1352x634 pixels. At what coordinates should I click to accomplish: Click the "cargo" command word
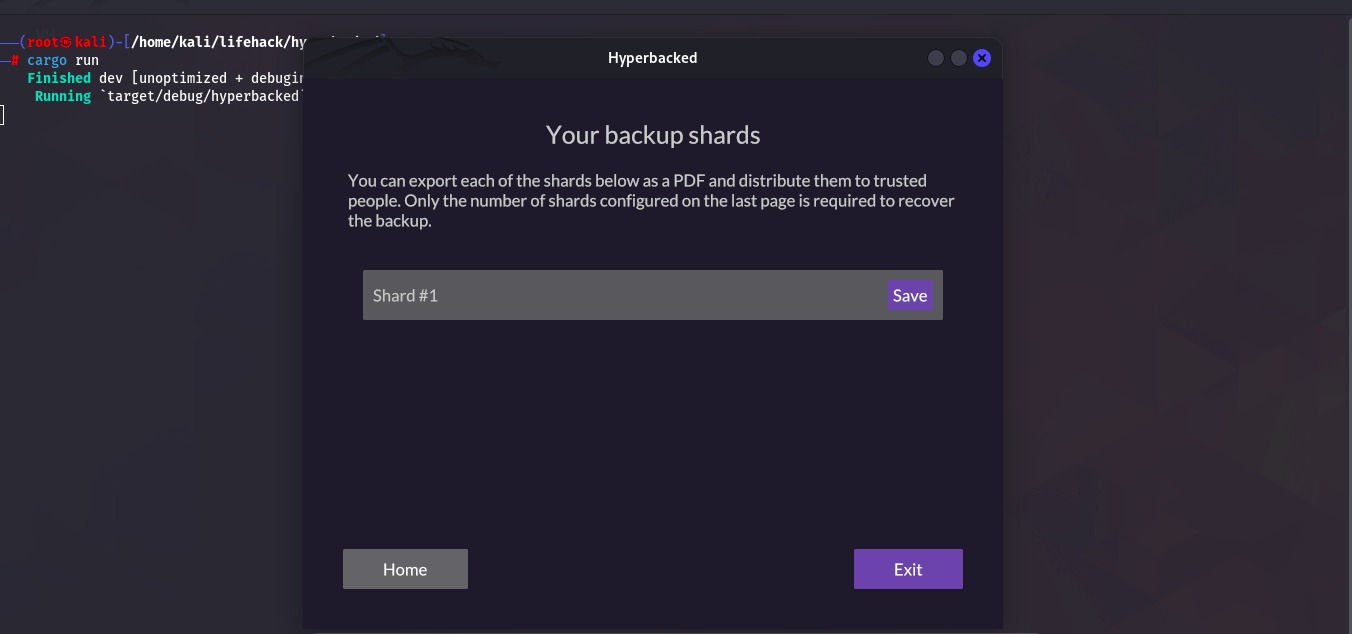point(47,60)
